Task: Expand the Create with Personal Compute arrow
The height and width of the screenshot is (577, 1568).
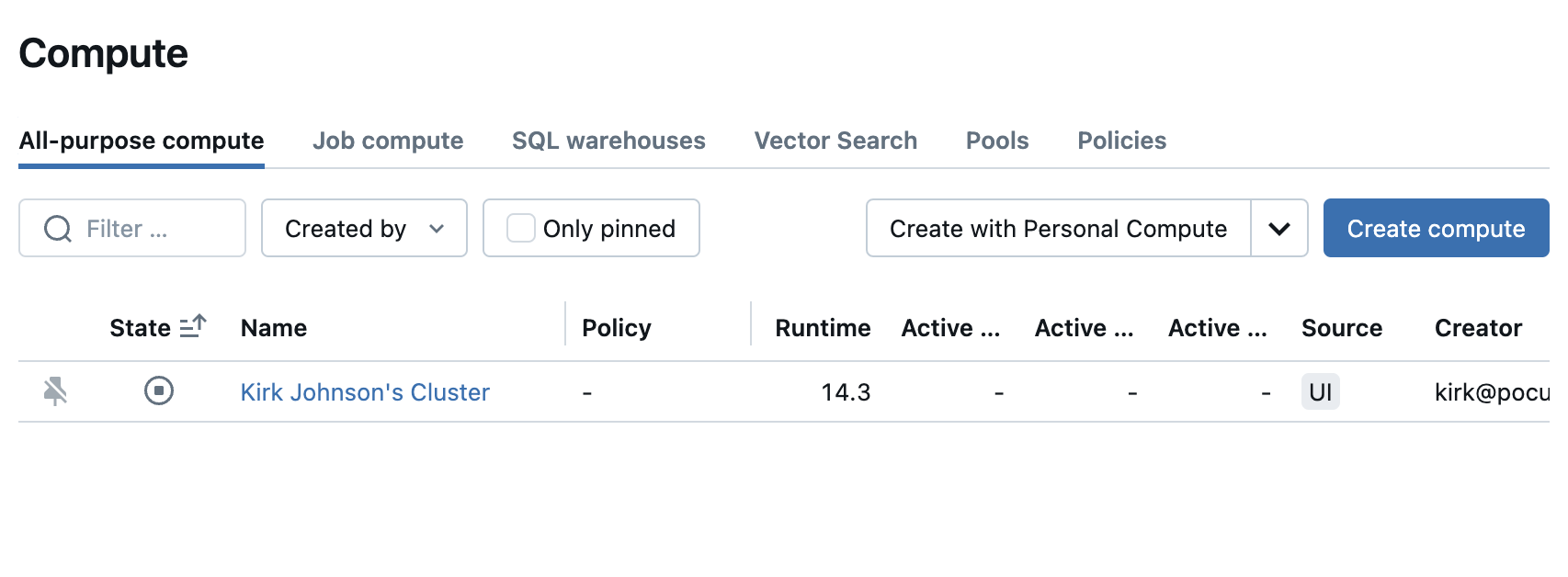Action: pos(1279,229)
